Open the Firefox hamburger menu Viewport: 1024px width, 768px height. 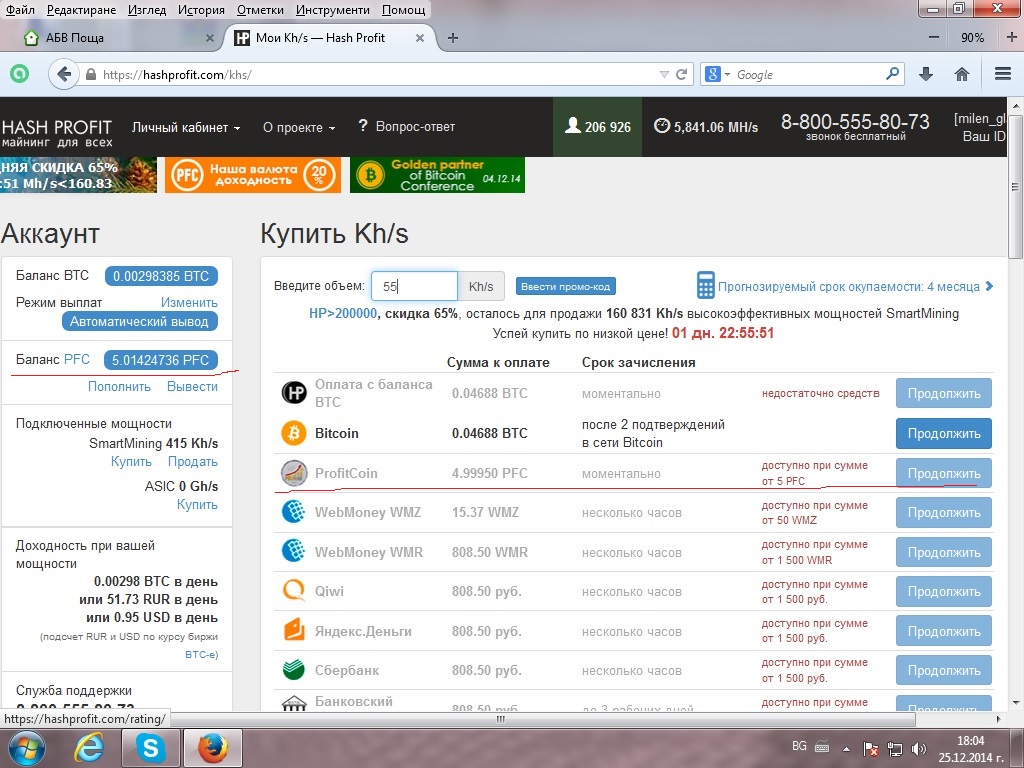point(1003,74)
